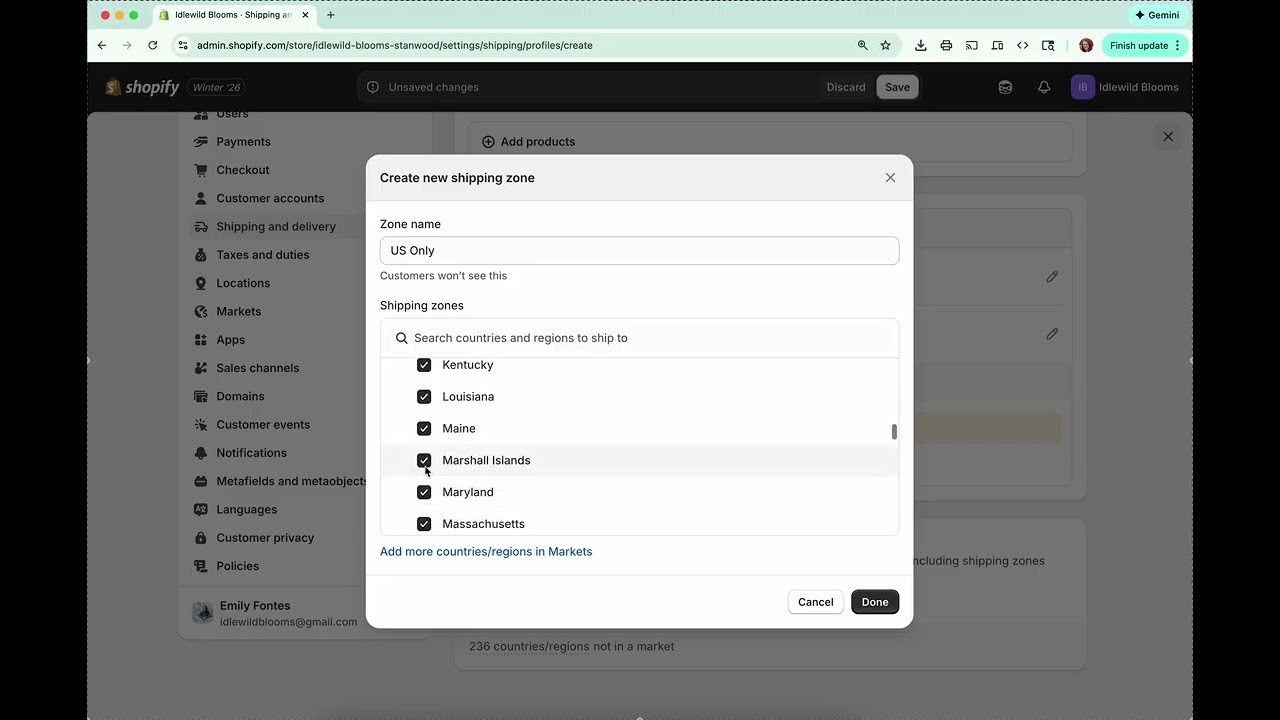Open Languages settings
Screen dimensions: 1280x720
tap(246, 510)
